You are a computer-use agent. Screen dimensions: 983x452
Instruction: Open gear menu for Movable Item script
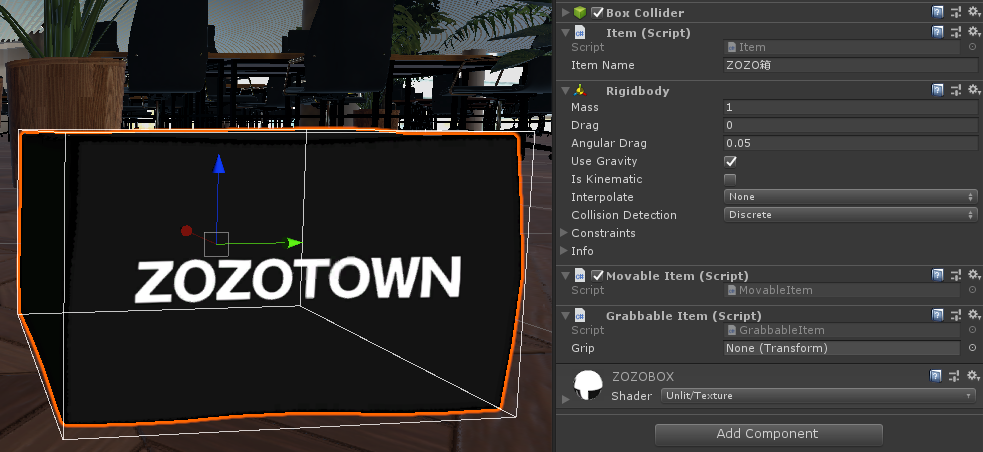tap(974, 275)
